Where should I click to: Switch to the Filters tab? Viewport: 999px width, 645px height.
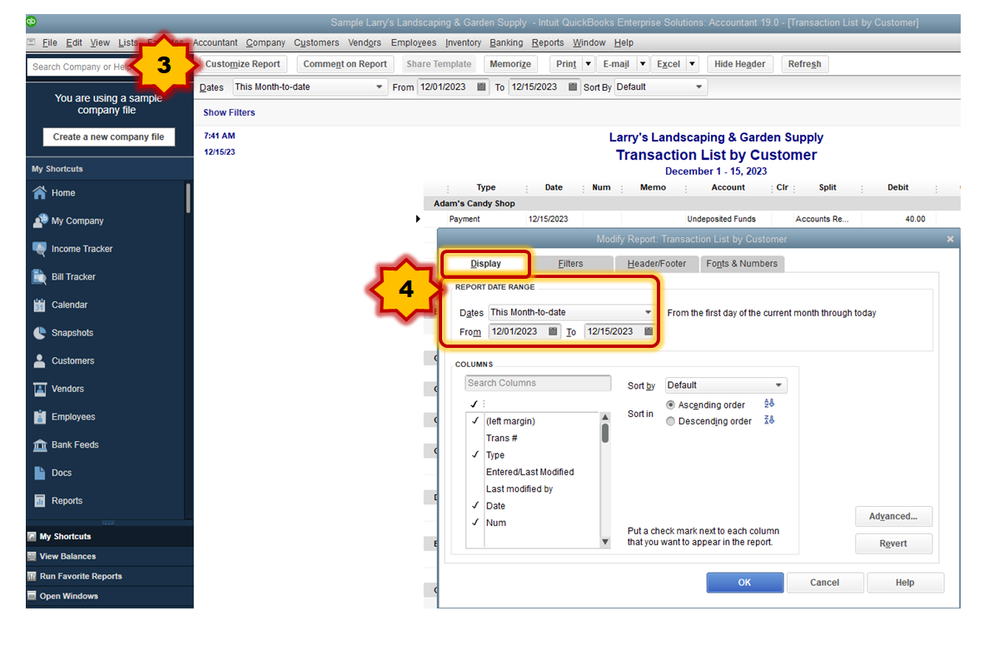coord(570,263)
